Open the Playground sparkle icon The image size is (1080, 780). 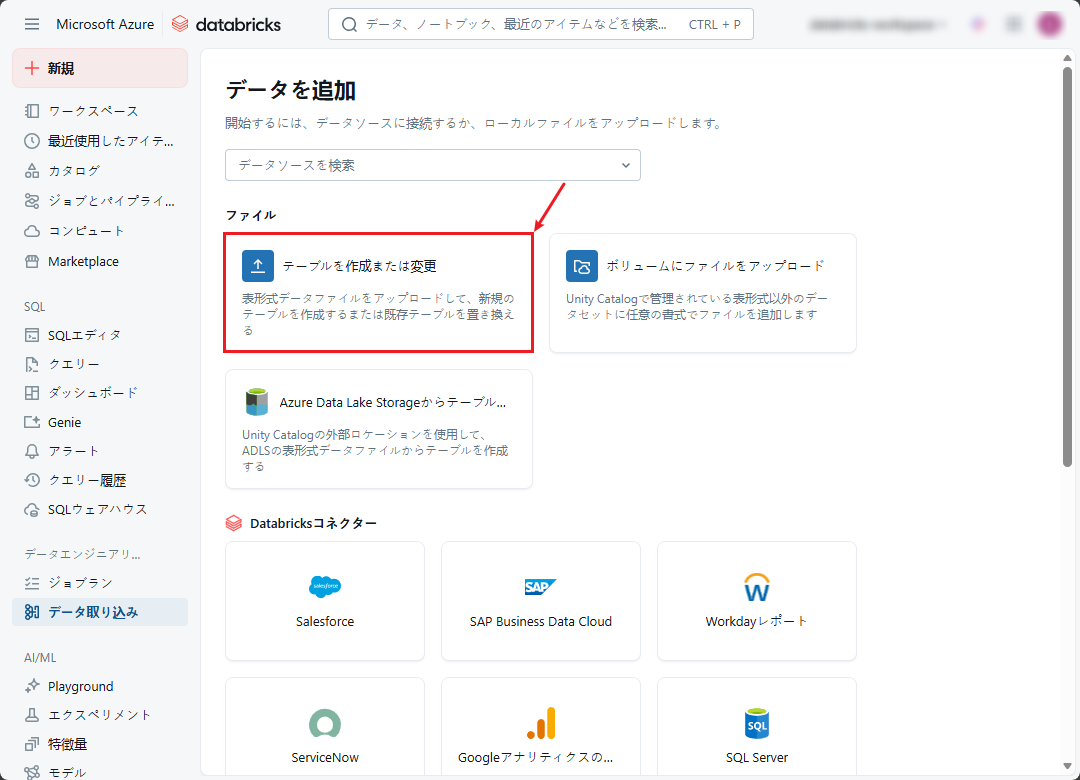pos(32,687)
